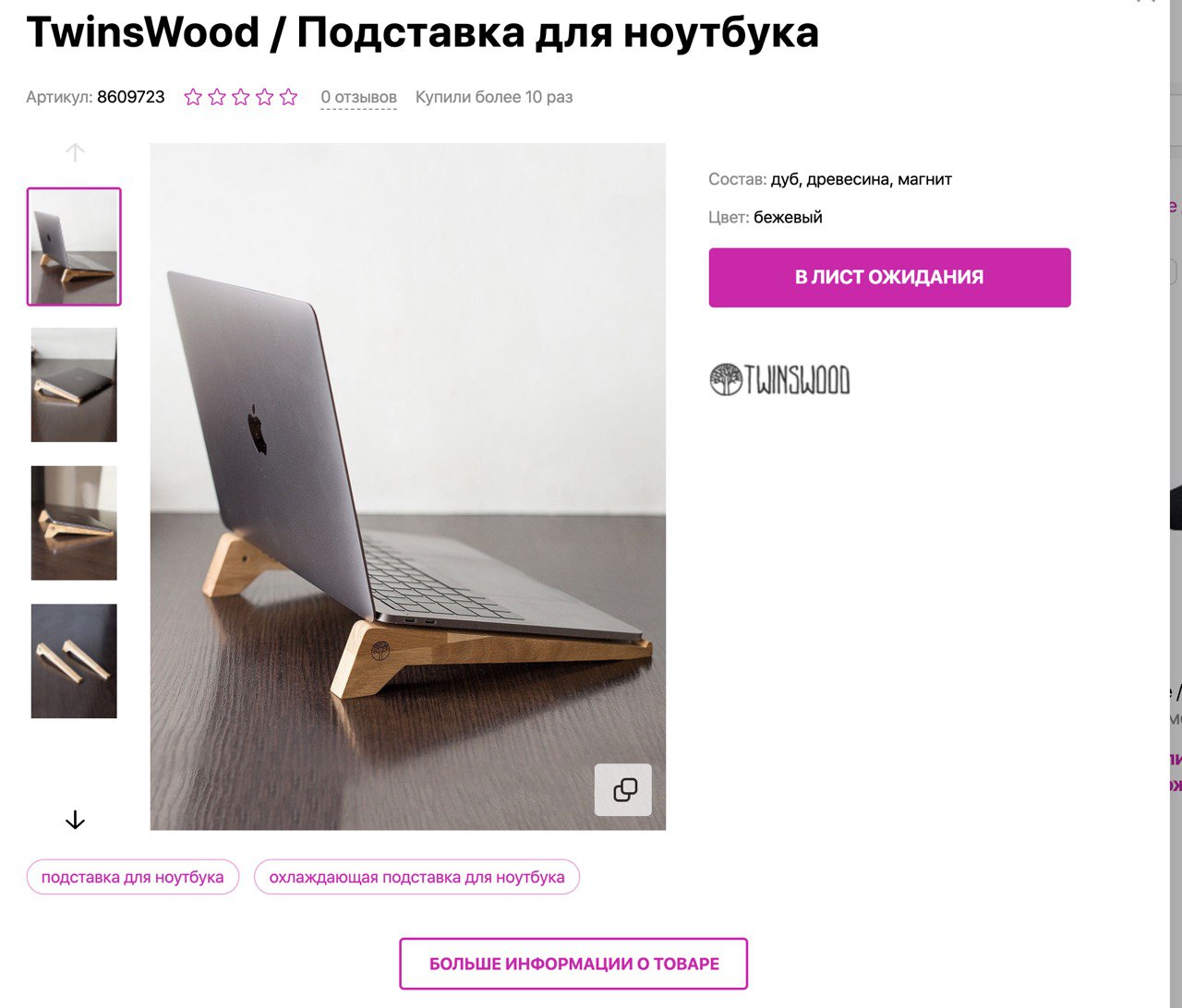
Task: Click 'В ЛИСТ ОЖИДАНИЯ' button
Action: [x=889, y=277]
